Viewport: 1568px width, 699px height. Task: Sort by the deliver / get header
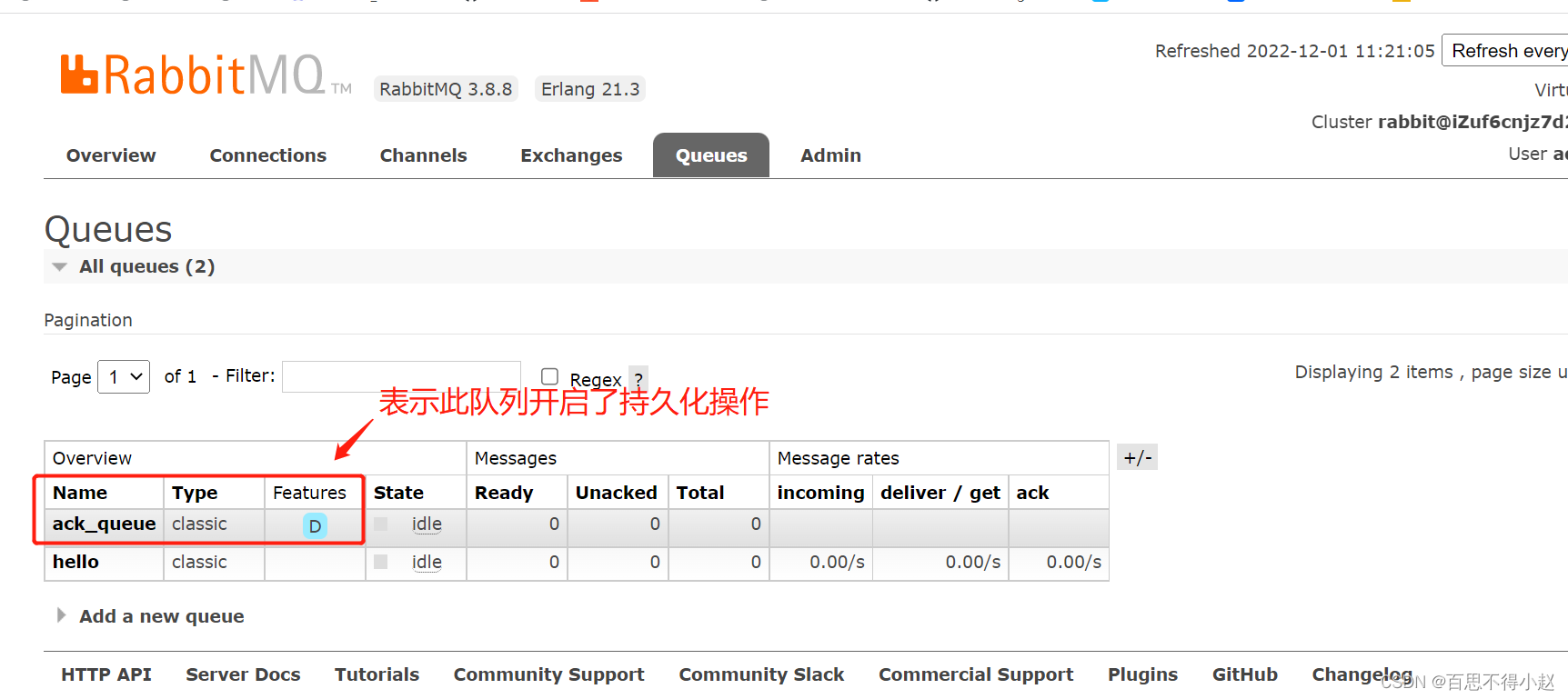point(940,493)
